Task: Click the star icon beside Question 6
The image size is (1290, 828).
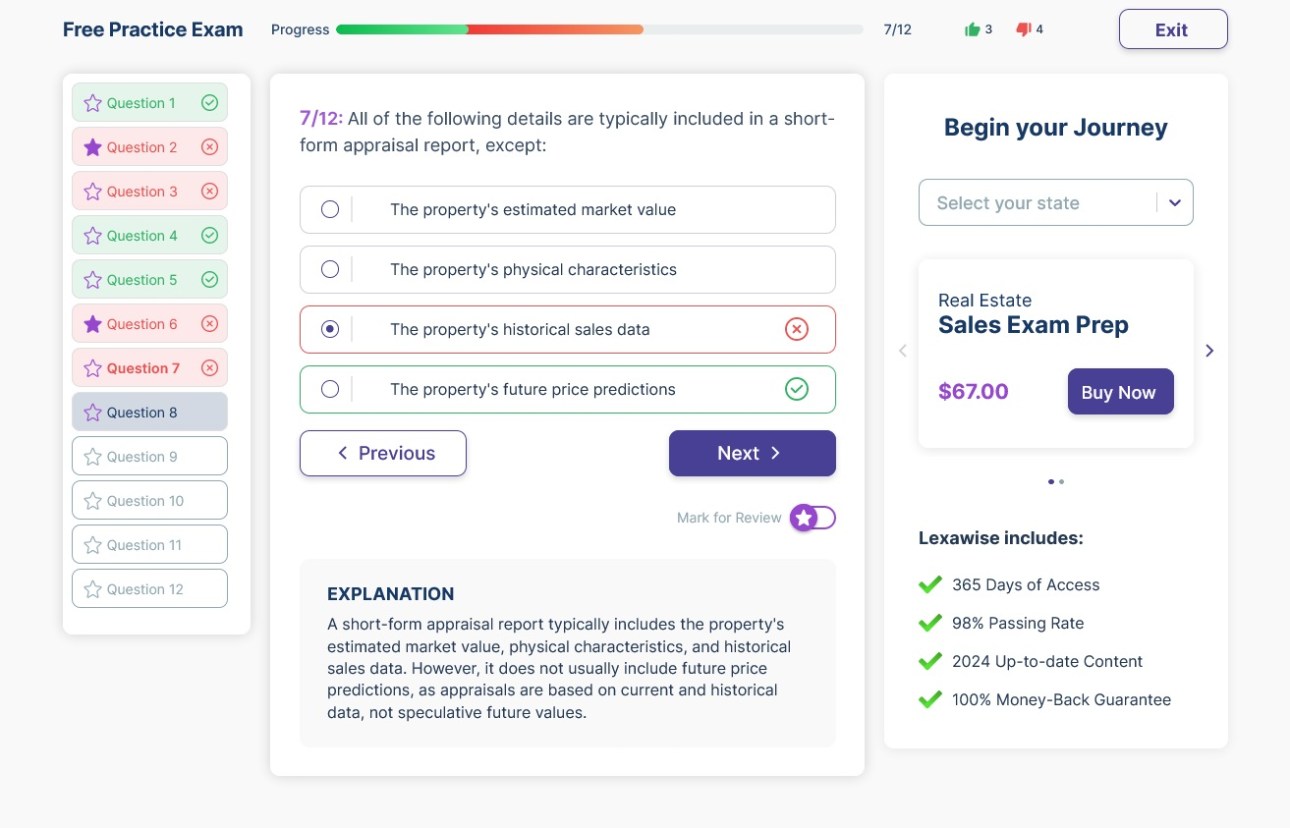Action: click(x=93, y=324)
